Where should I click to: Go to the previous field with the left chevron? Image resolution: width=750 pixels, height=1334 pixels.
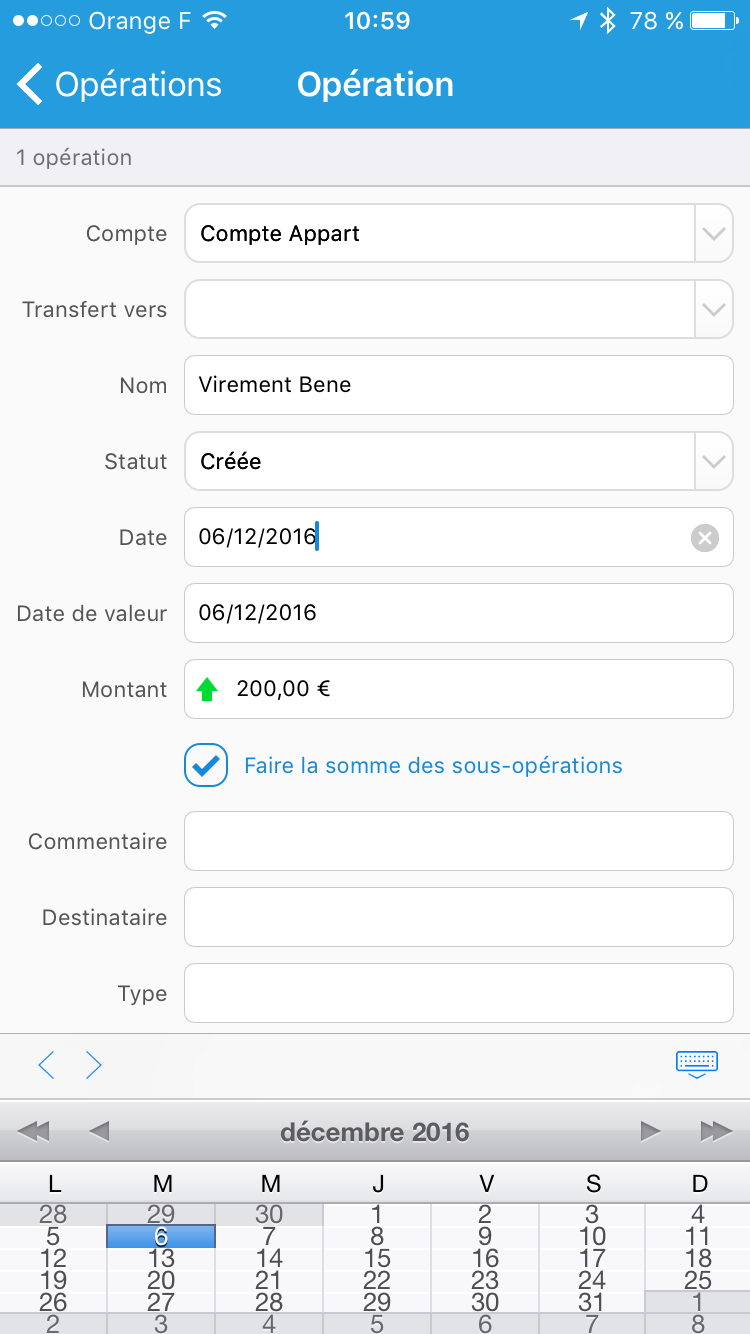pos(46,1065)
